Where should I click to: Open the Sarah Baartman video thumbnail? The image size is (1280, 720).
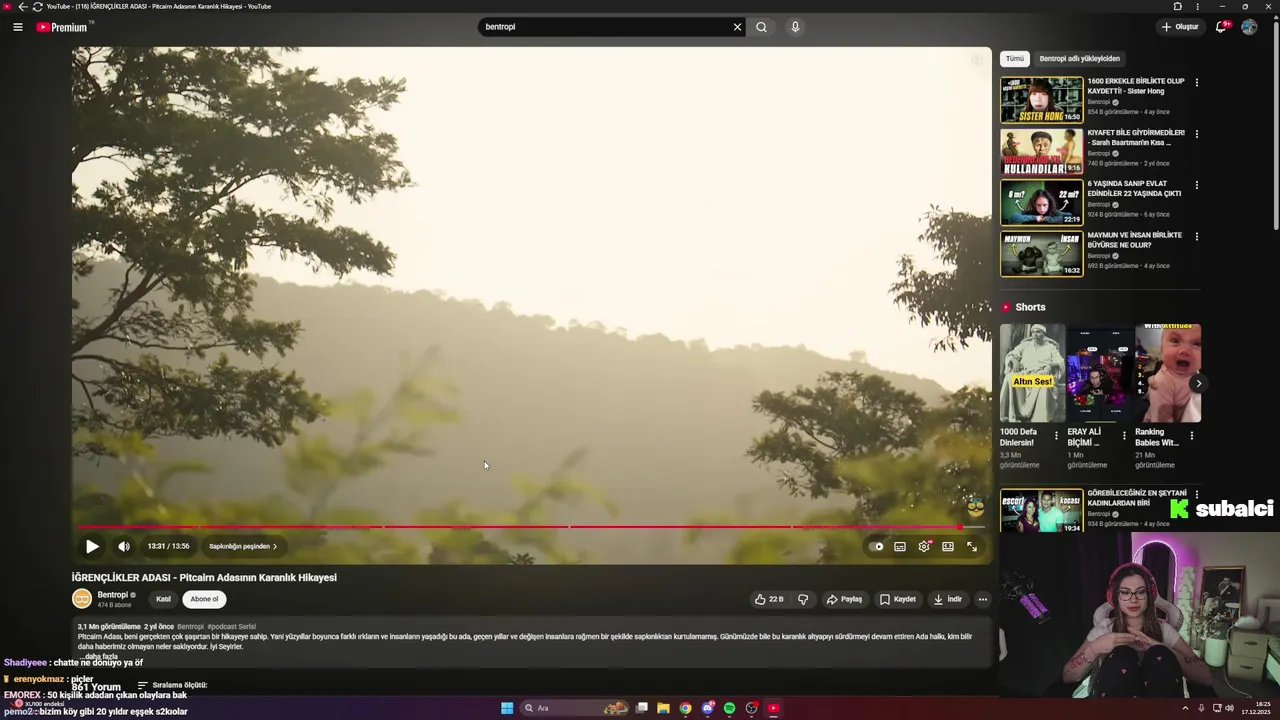pyautogui.click(x=1041, y=151)
